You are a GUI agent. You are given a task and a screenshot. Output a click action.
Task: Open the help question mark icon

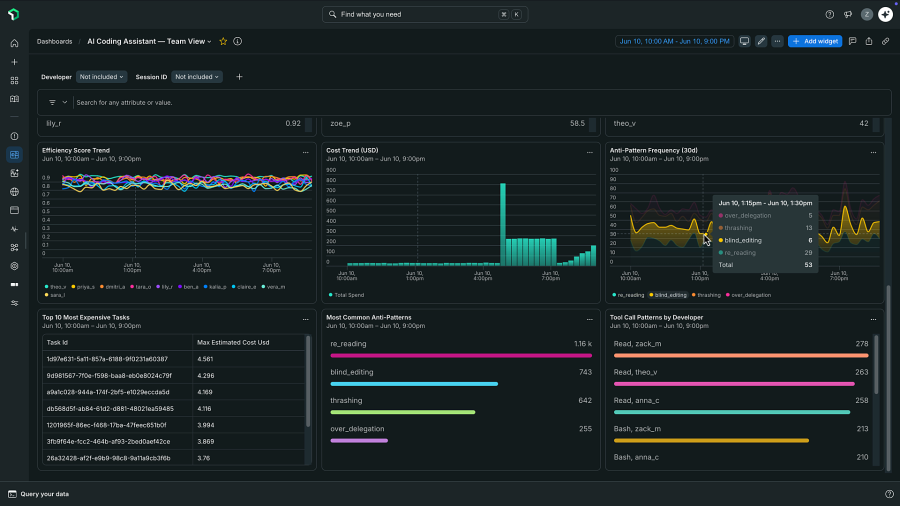pos(829,15)
